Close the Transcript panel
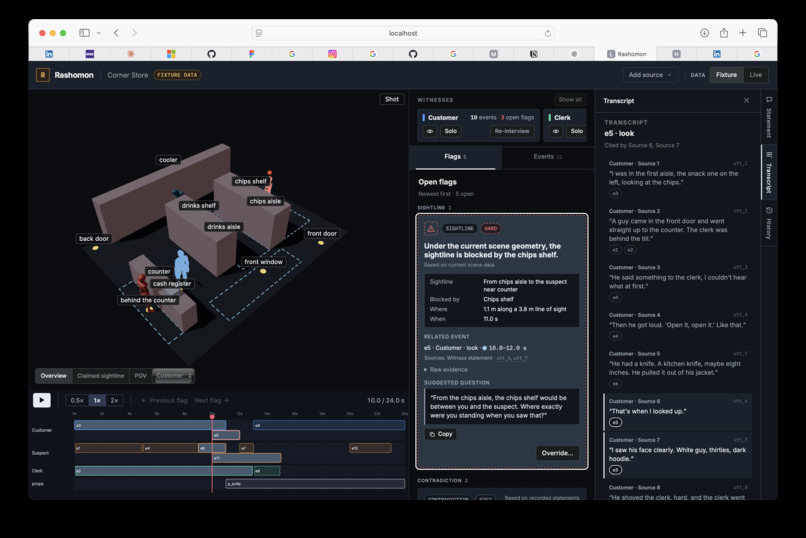This screenshot has width=806, height=538. pos(746,101)
